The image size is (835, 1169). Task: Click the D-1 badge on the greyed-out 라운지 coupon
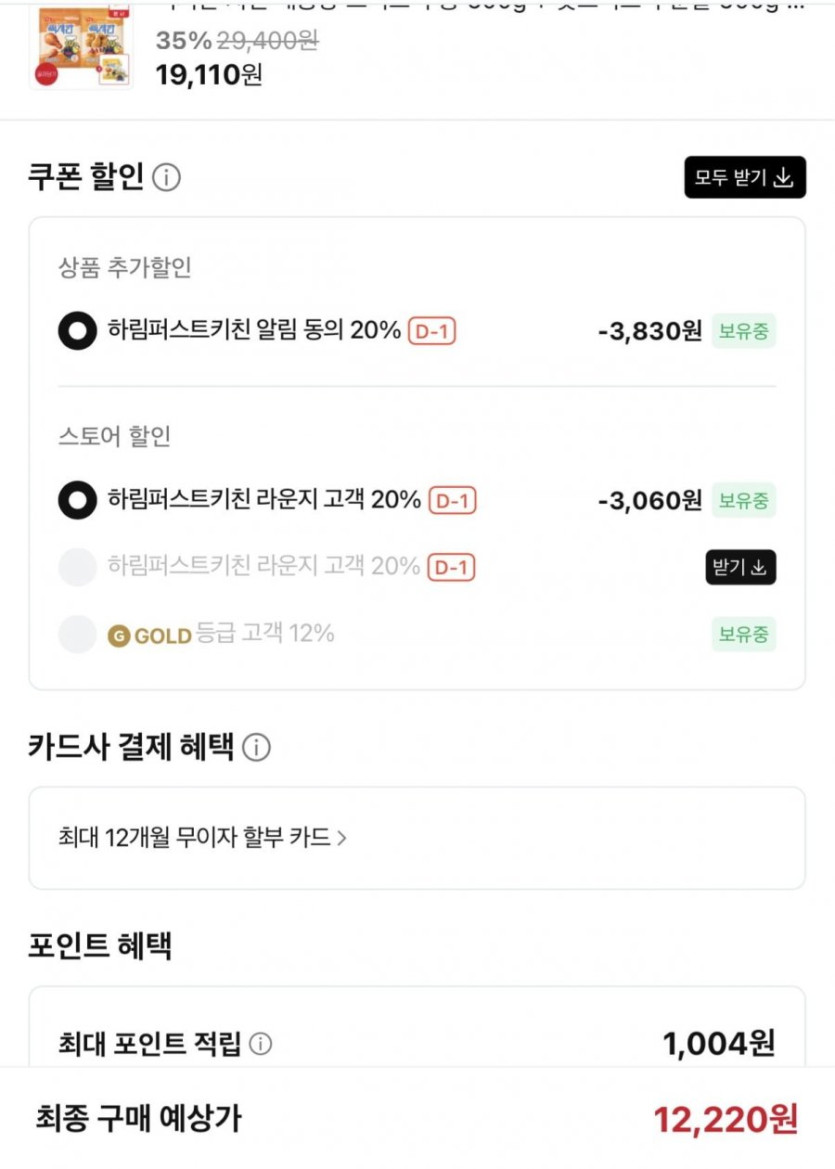coord(451,567)
